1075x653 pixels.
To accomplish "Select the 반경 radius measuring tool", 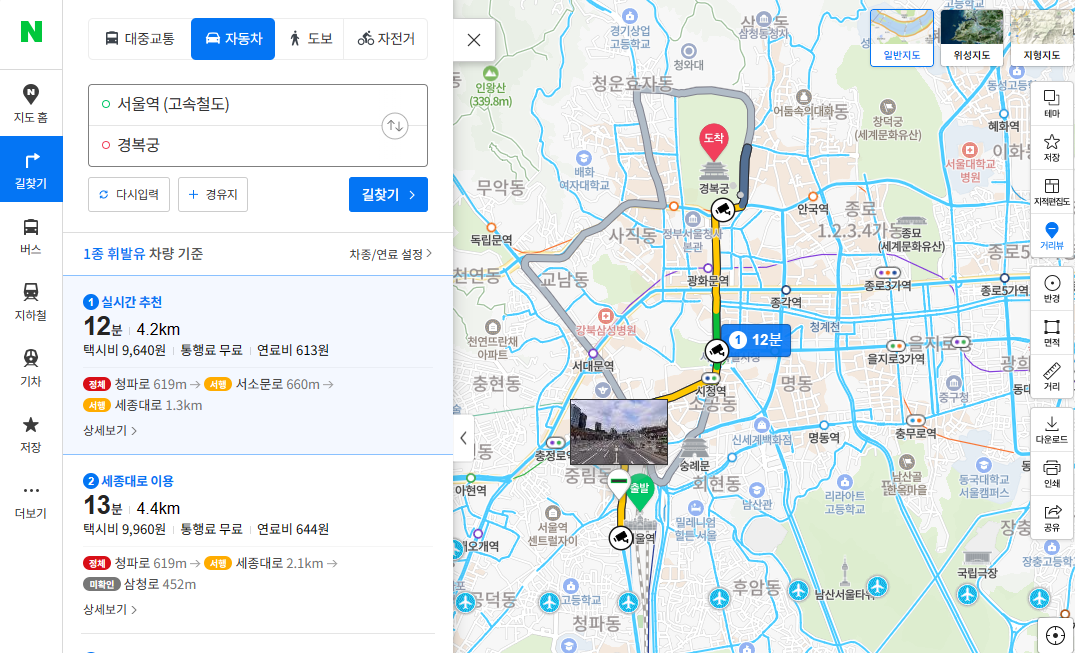I will (1052, 288).
